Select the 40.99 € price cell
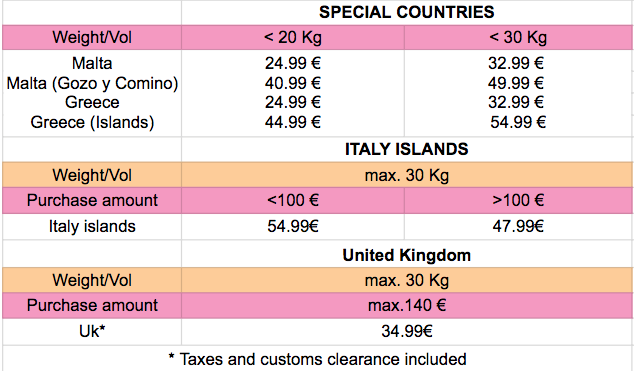This screenshot has width=634, height=371. click(x=293, y=83)
